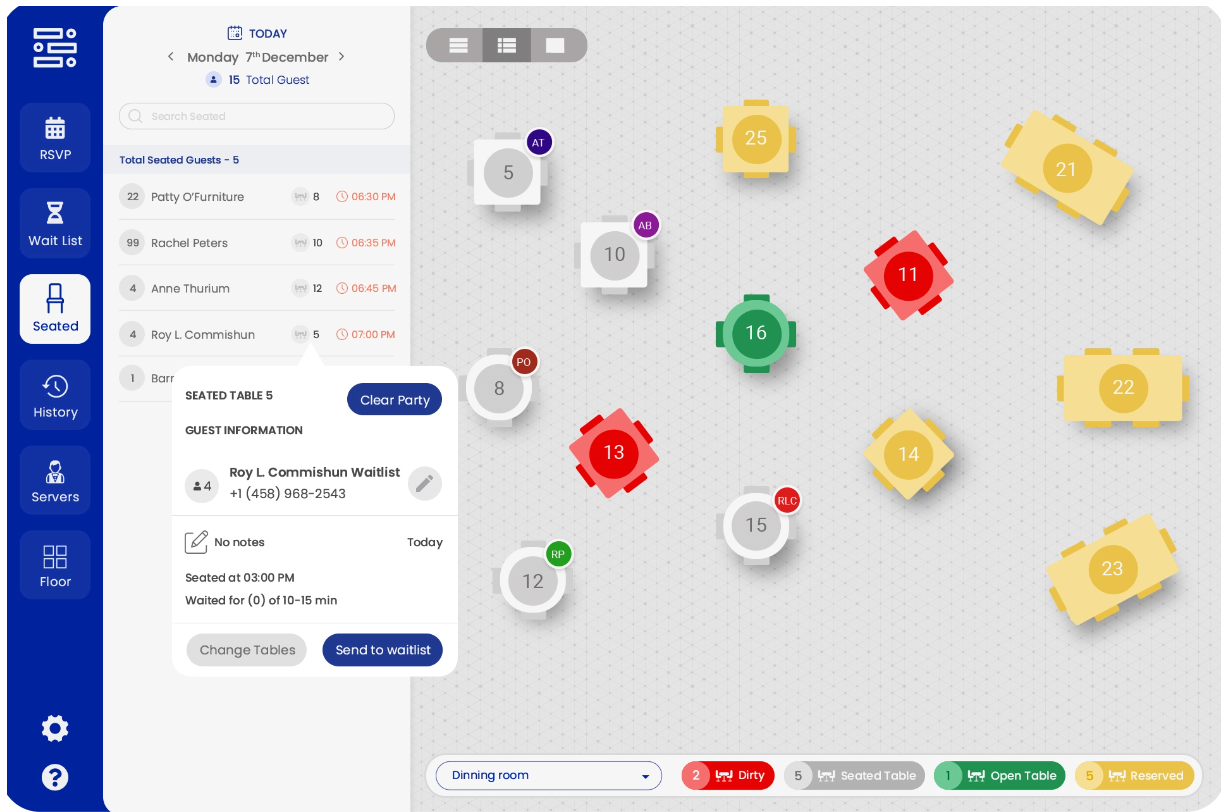1227x812 pixels.
Task: Open the Servers section
Action: click(x=55, y=480)
